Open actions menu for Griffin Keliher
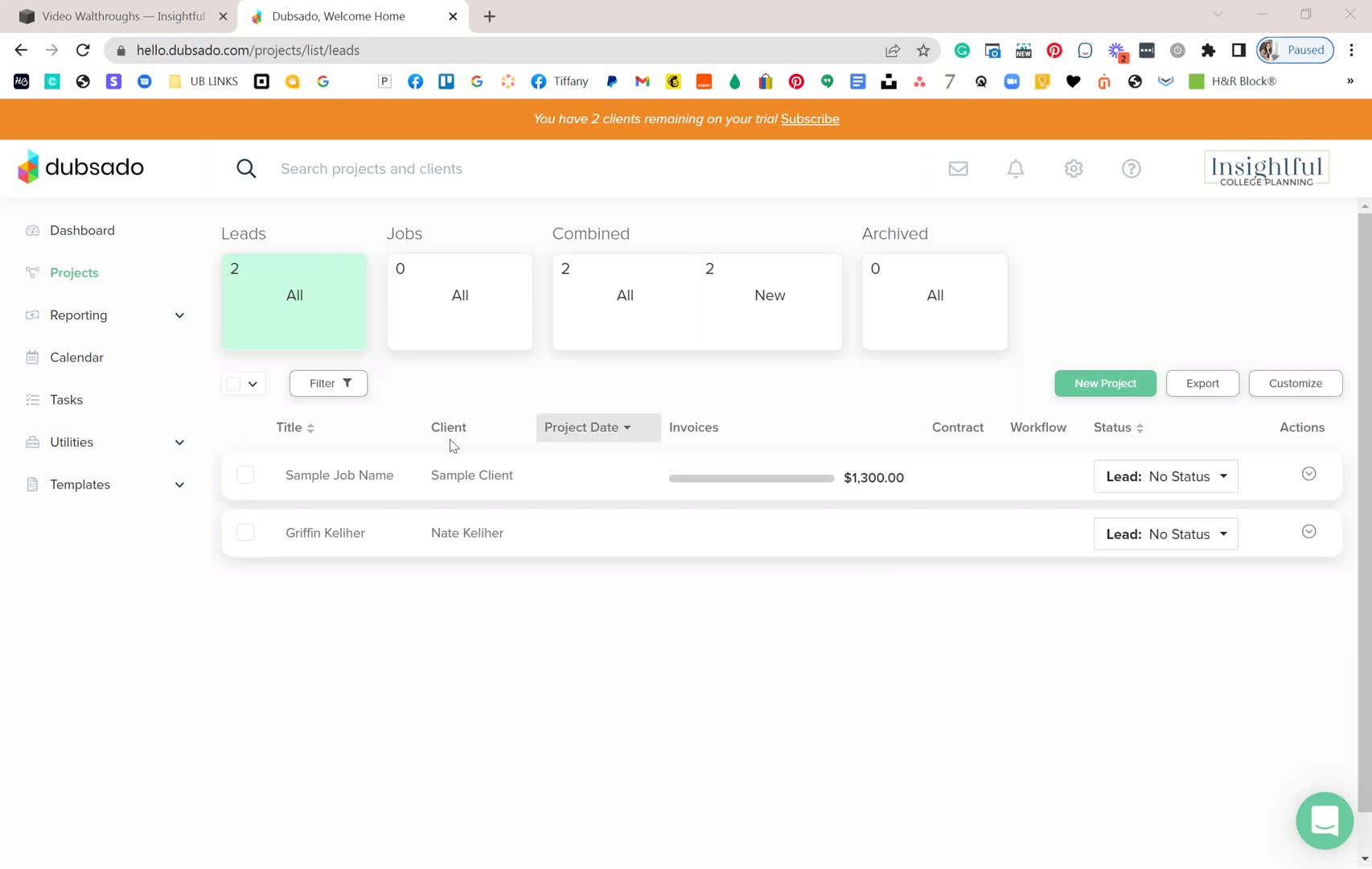The height and width of the screenshot is (869, 1372). [1309, 532]
